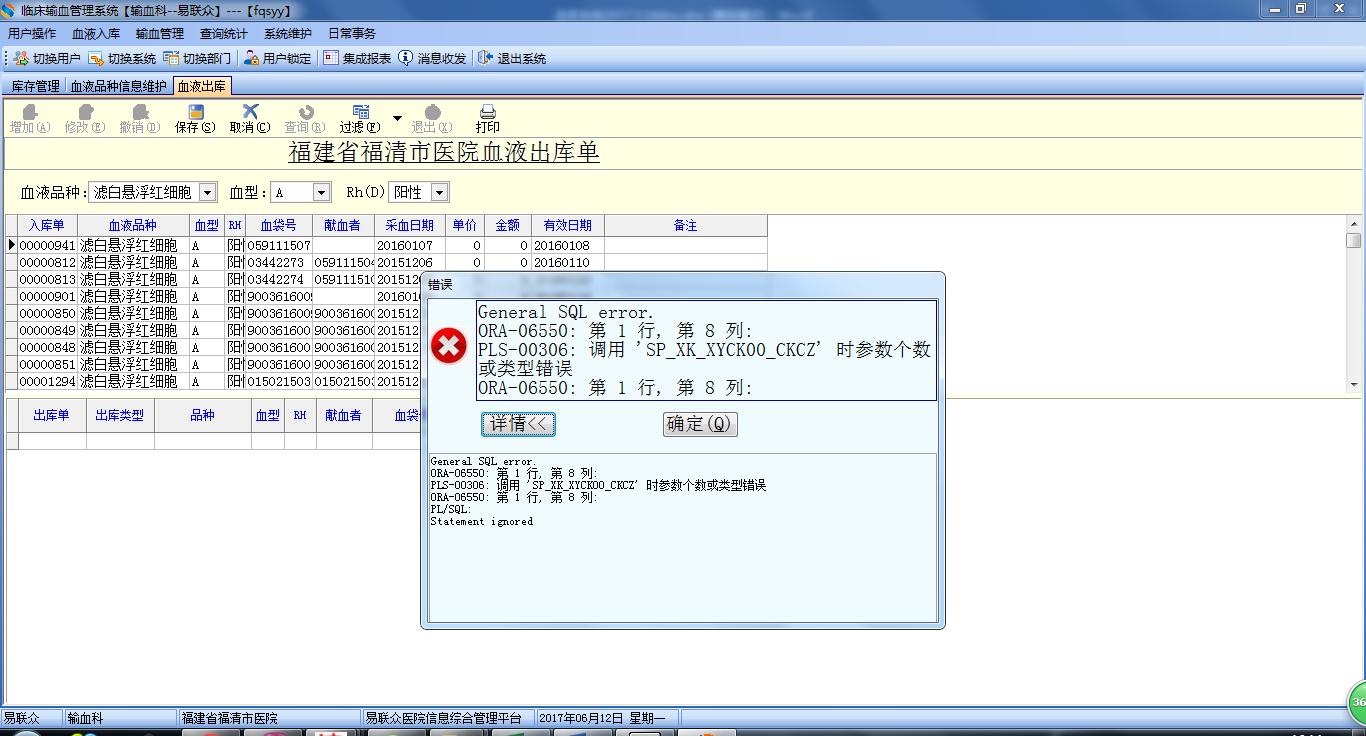
Task: Click the stock table scrollbar thumb
Action: point(1354,240)
